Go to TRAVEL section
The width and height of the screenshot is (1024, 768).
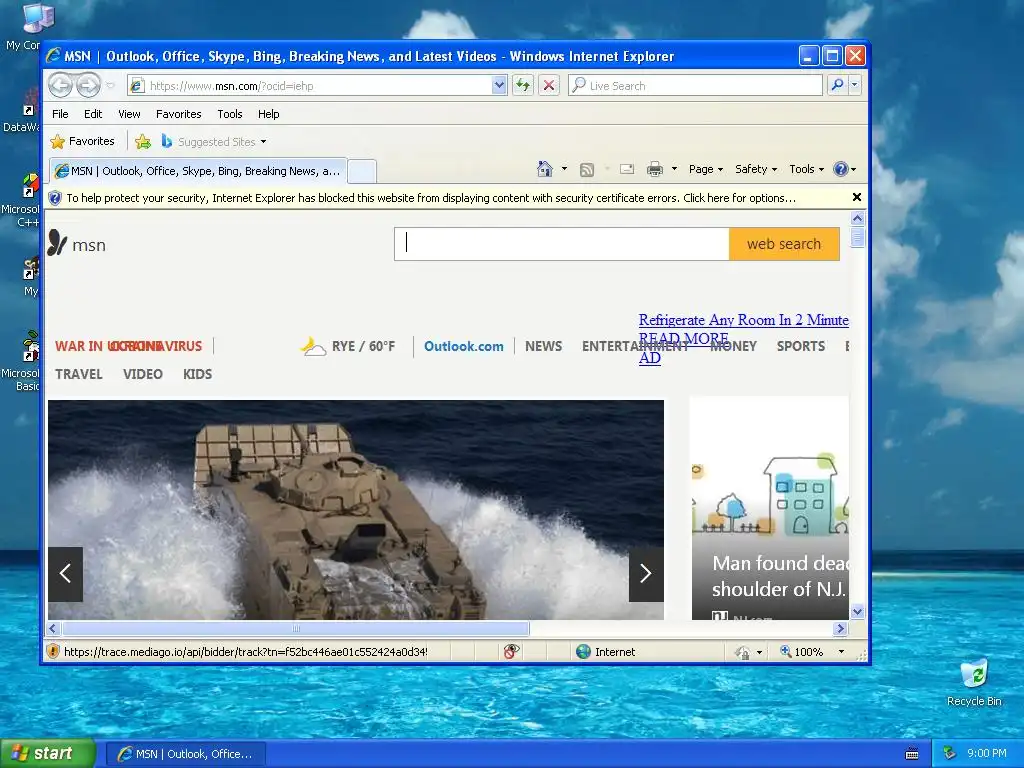pyautogui.click(x=78, y=374)
